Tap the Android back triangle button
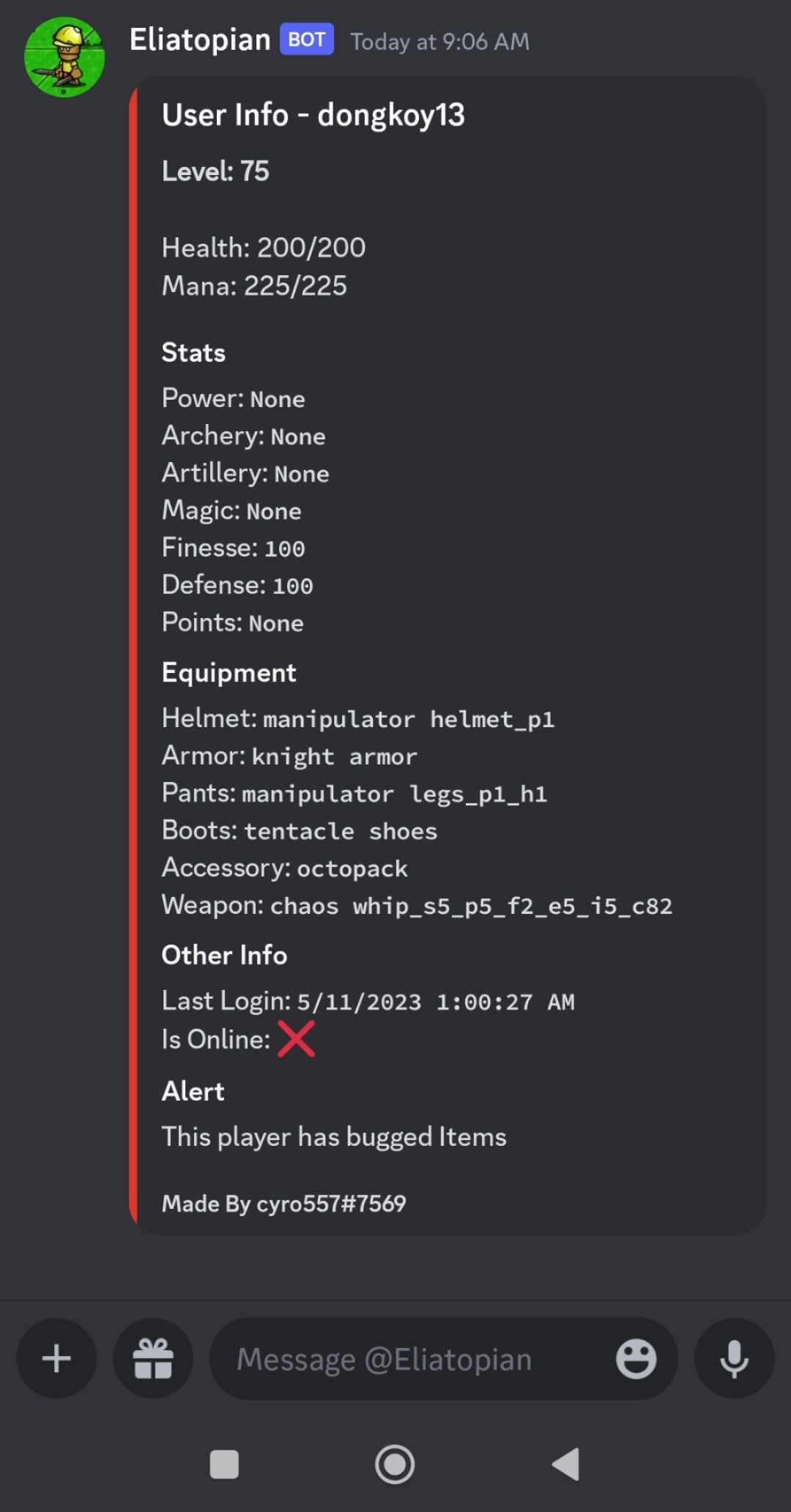The height and width of the screenshot is (1512, 791). pos(565,1464)
